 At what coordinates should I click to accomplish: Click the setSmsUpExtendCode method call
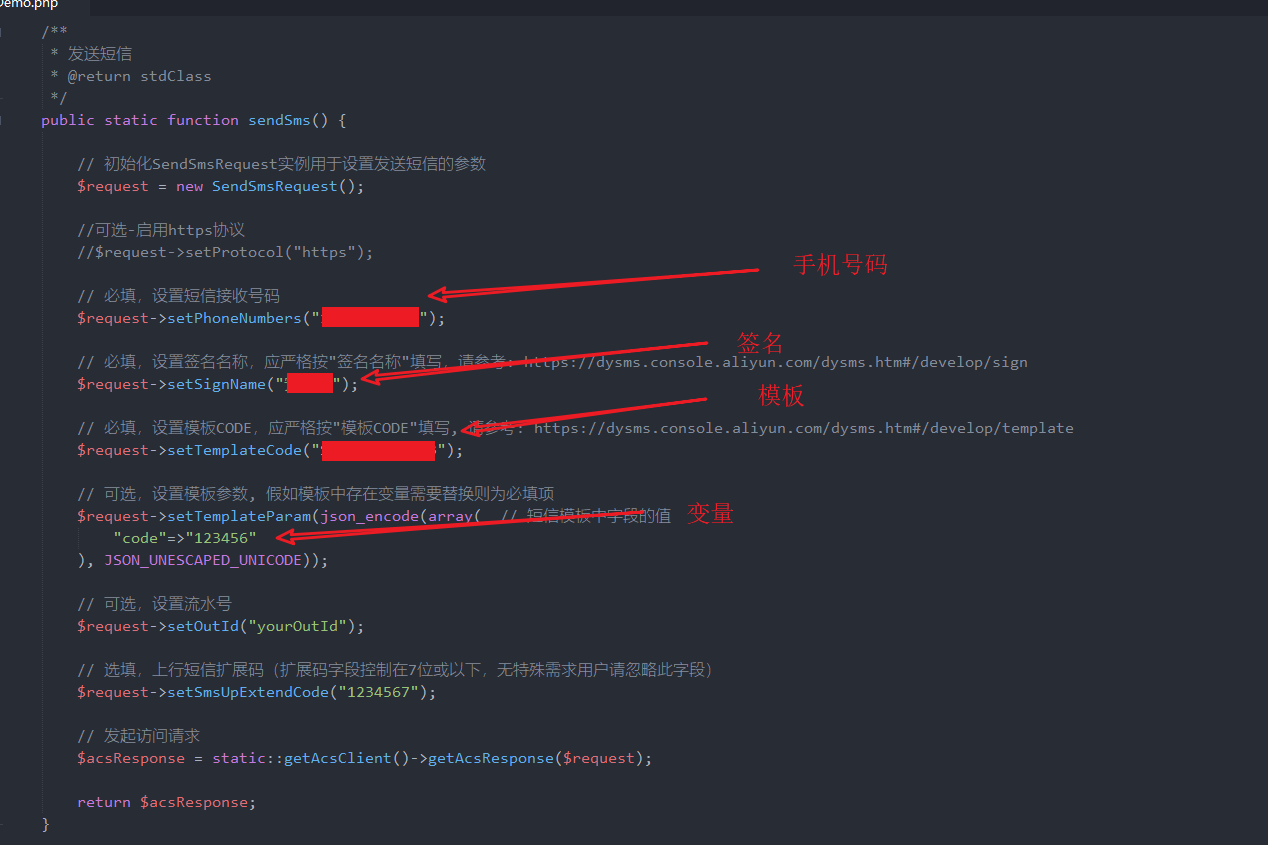tap(248, 692)
